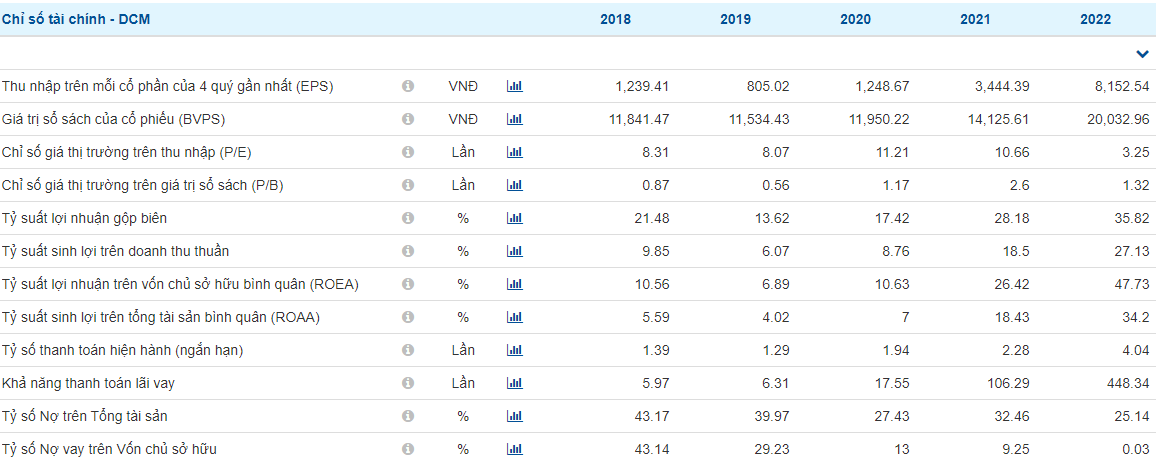The height and width of the screenshot is (467, 1156).
Task: Show chart for Tỷ suất lợi nhuận gộp biên
Action: (x=515, y=218)
